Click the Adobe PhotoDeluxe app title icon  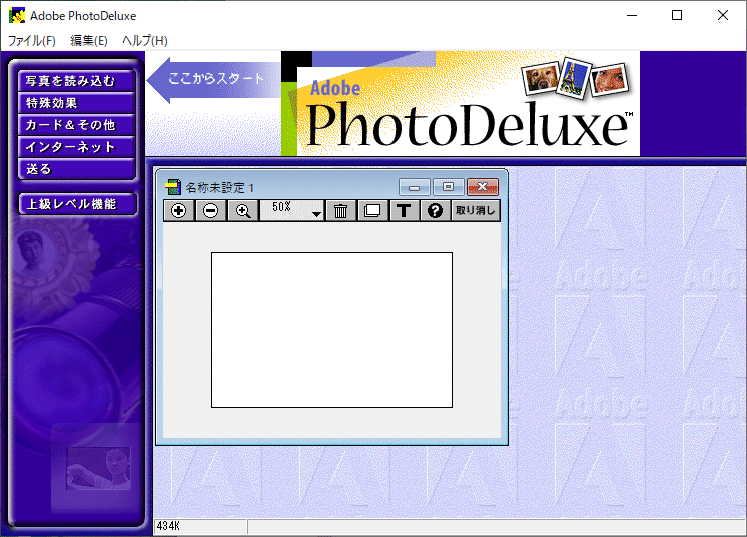click(17, 15)
